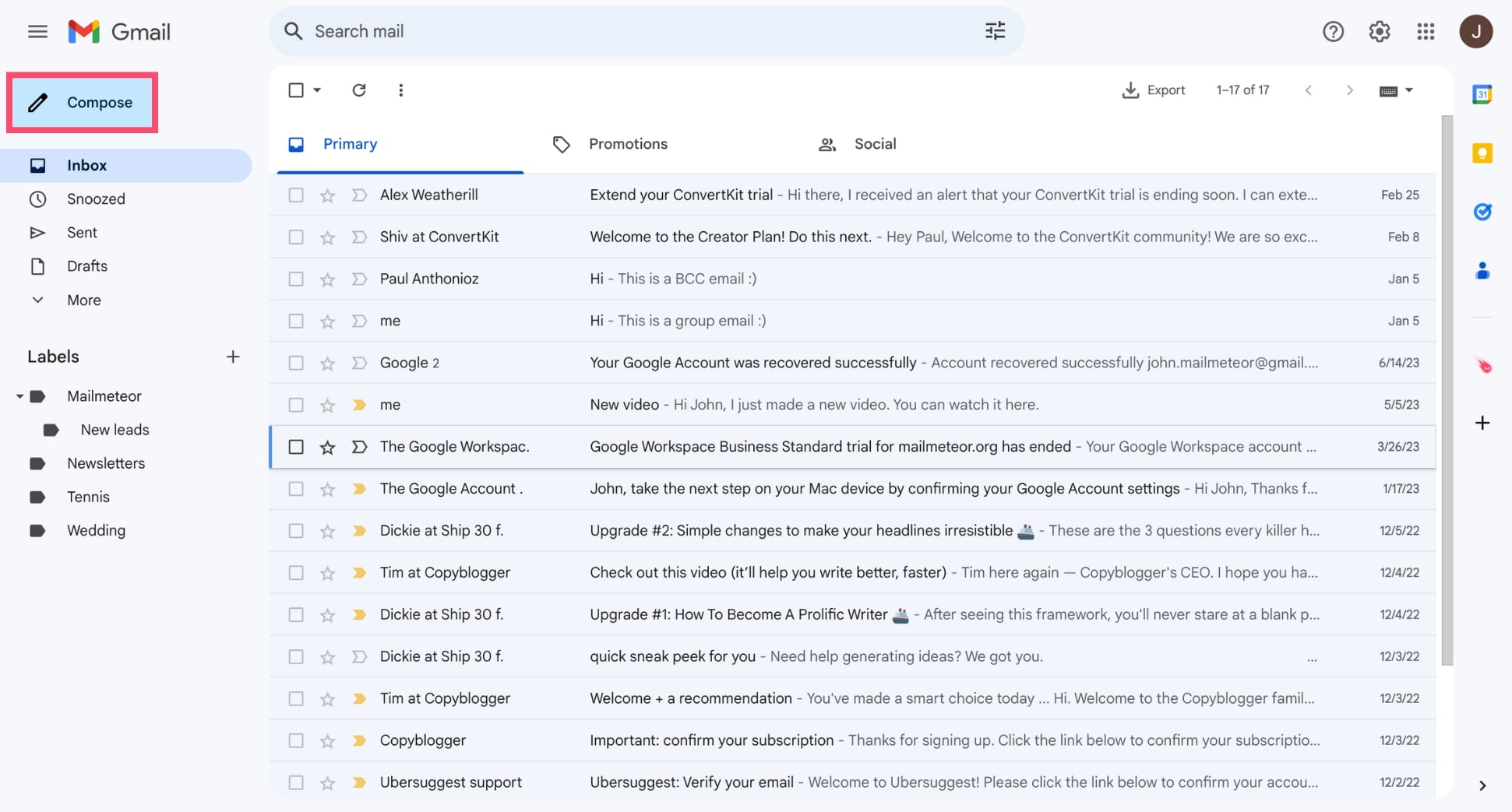Collapse the Mailmeteor label tree
Viewport: 1512px width, 812px height.
click(x=19, y=395)
